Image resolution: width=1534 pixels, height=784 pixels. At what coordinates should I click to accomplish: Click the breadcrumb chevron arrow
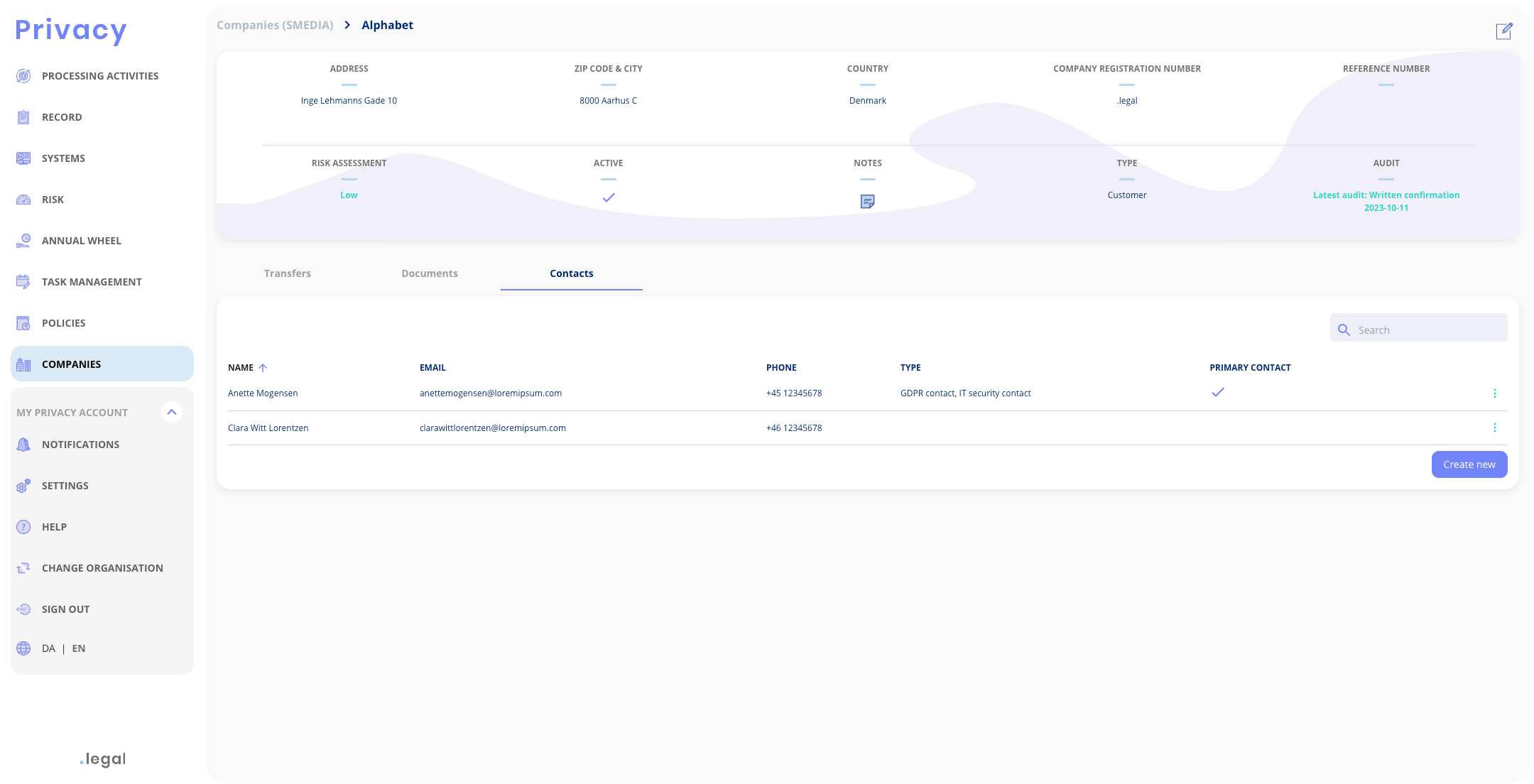pyautogui.click(x=347, y=25)
